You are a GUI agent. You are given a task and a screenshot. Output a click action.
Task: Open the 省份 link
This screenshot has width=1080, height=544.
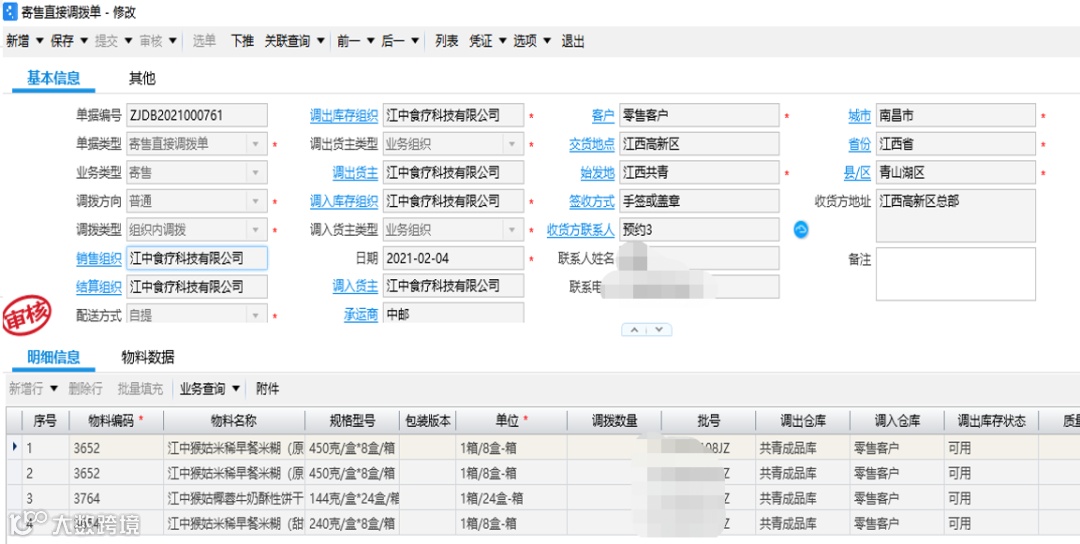(860, 145)
